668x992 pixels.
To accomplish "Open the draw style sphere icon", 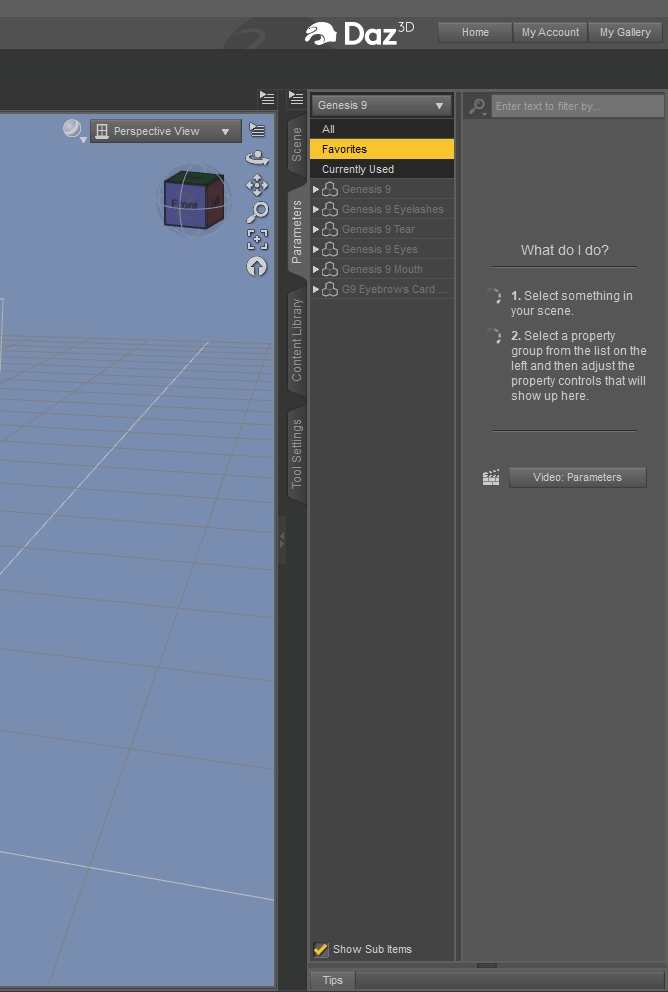I will point(73,130).
